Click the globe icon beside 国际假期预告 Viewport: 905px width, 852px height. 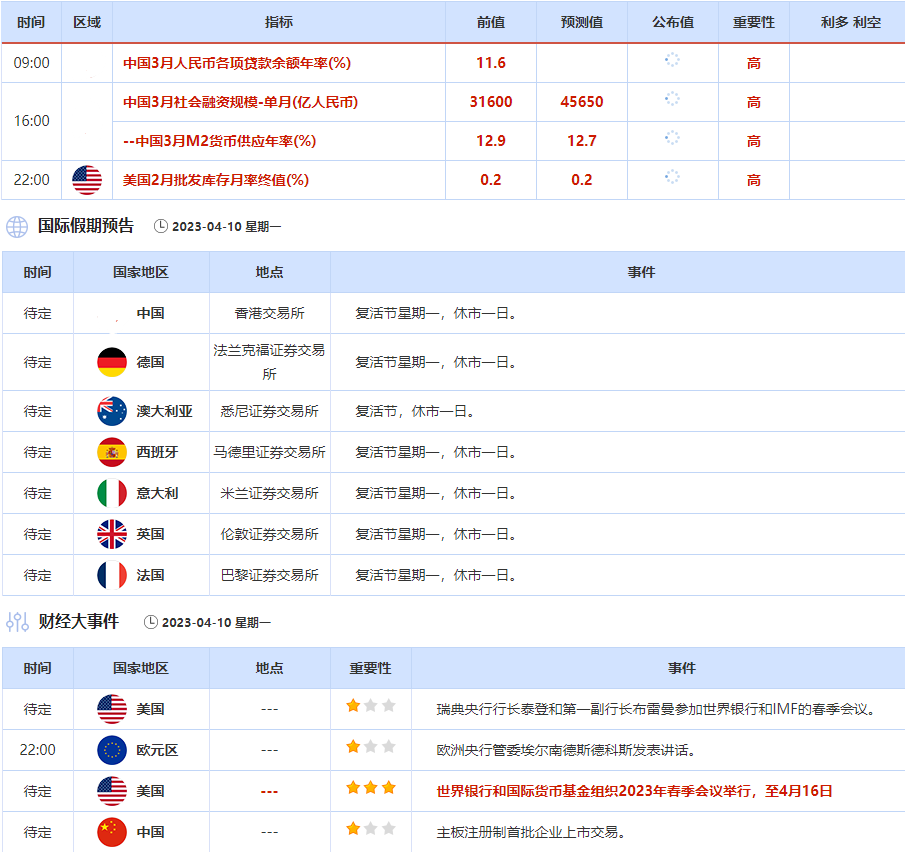coord(17,226)
